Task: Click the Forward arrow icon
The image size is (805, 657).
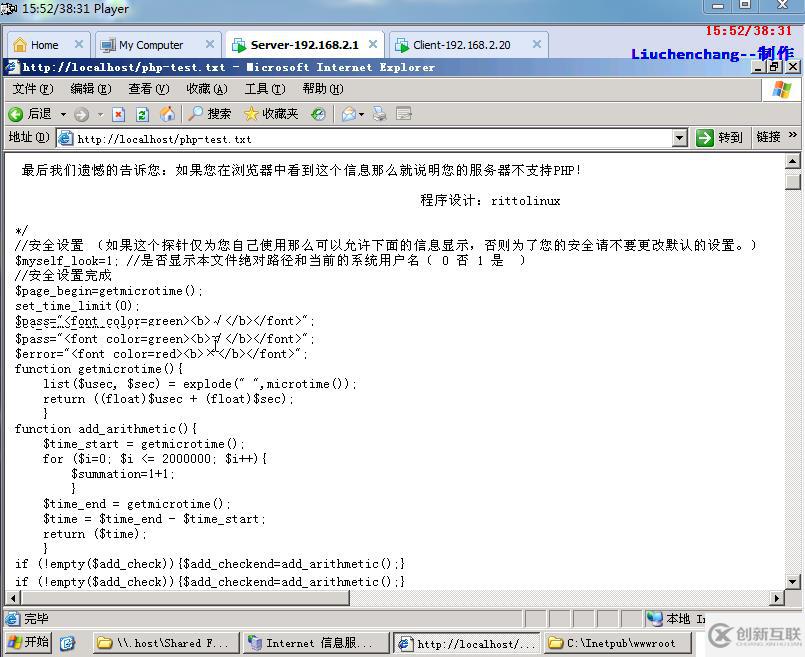Action: pos(81,114)
